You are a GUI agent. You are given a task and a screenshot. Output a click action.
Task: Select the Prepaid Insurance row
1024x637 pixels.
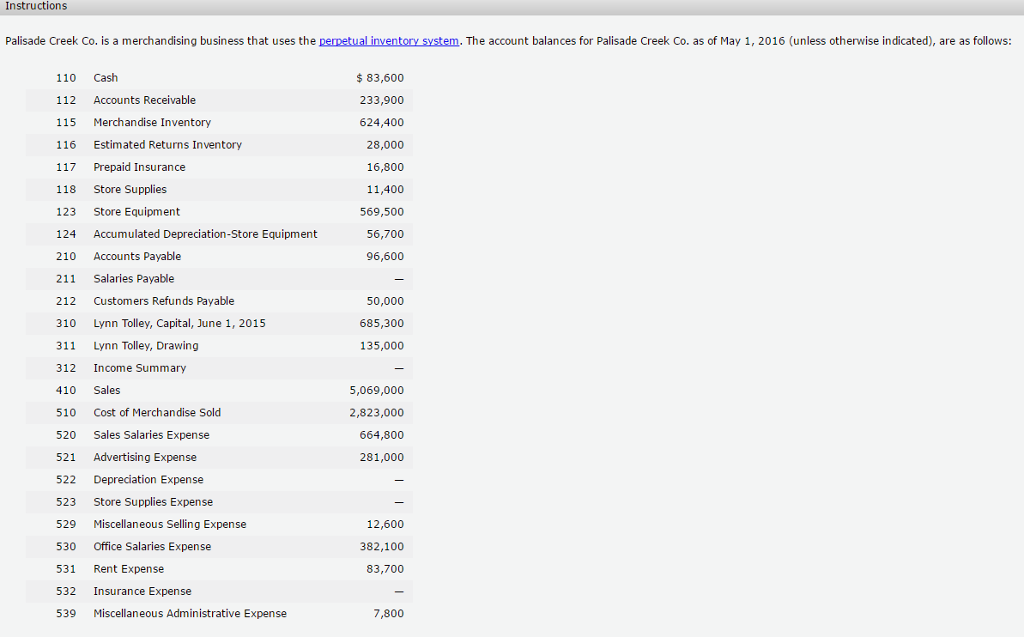coord(200,167)
